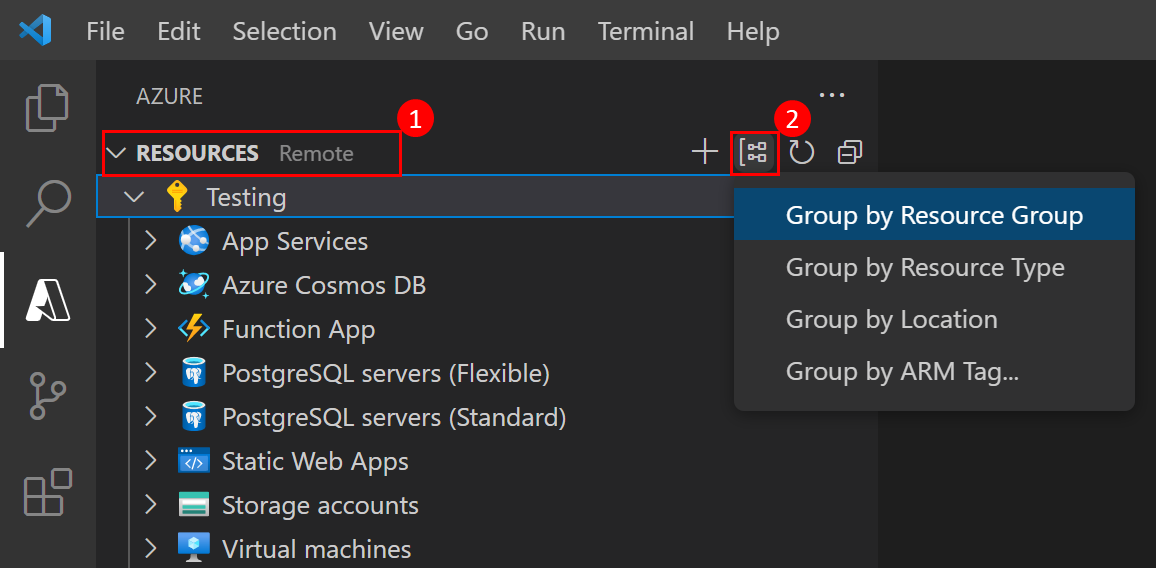Click the Group By icon in Resources
This screenshot has height=568, width=1156.
(755, 152)
